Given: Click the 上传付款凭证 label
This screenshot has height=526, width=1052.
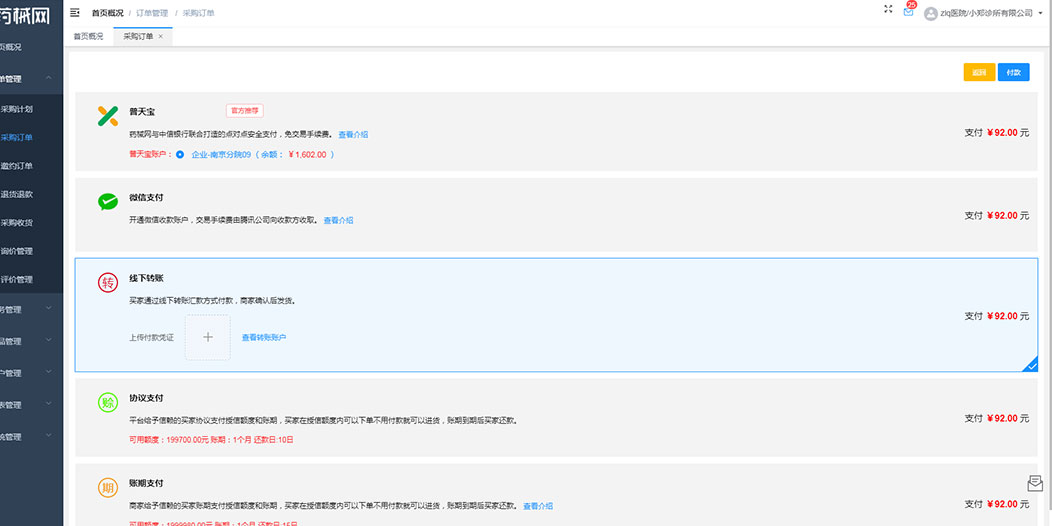Looking at the screenshot, I should 151,337.
